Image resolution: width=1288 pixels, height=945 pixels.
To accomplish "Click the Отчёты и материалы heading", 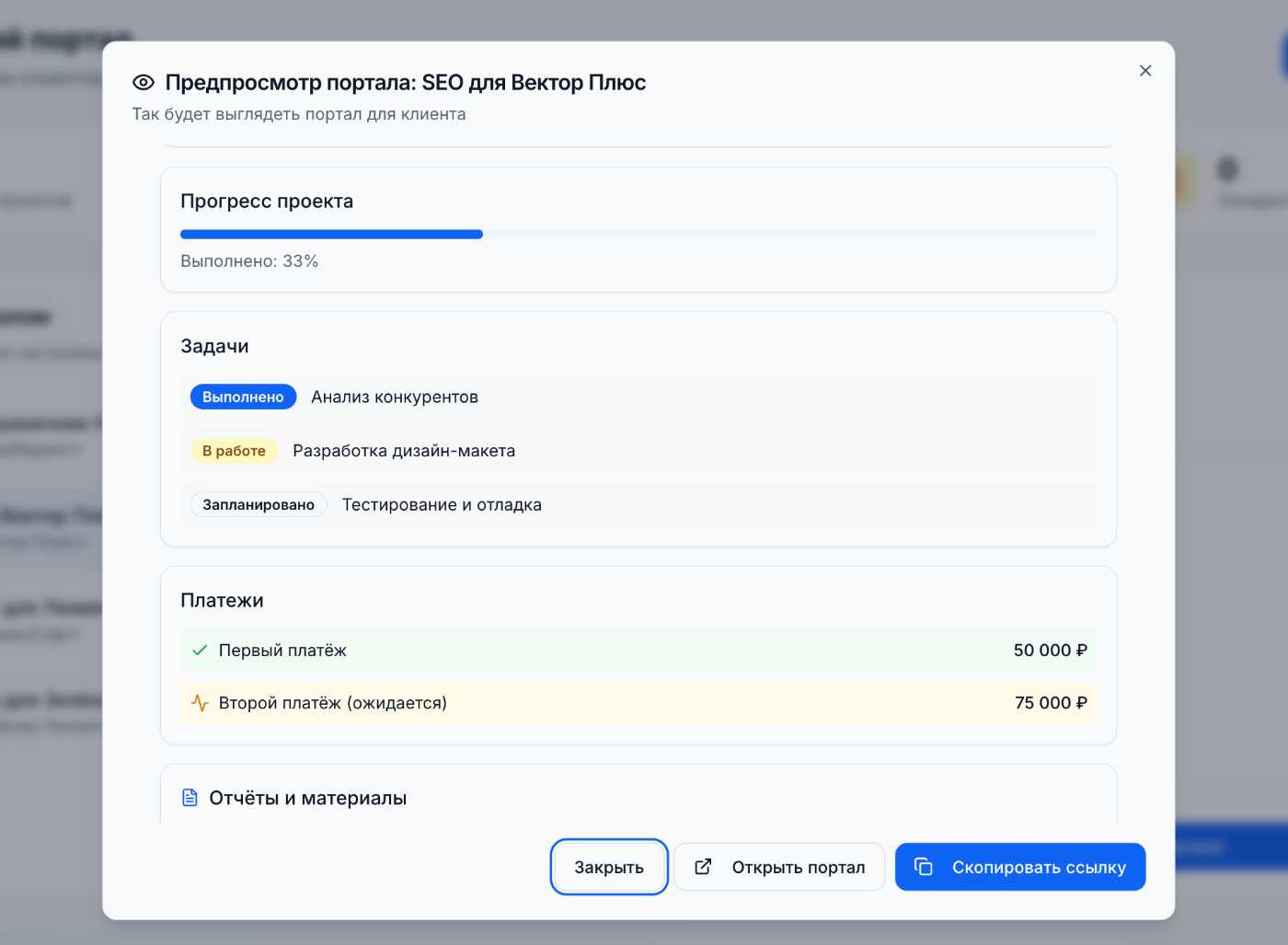I will tap(308, 798).
